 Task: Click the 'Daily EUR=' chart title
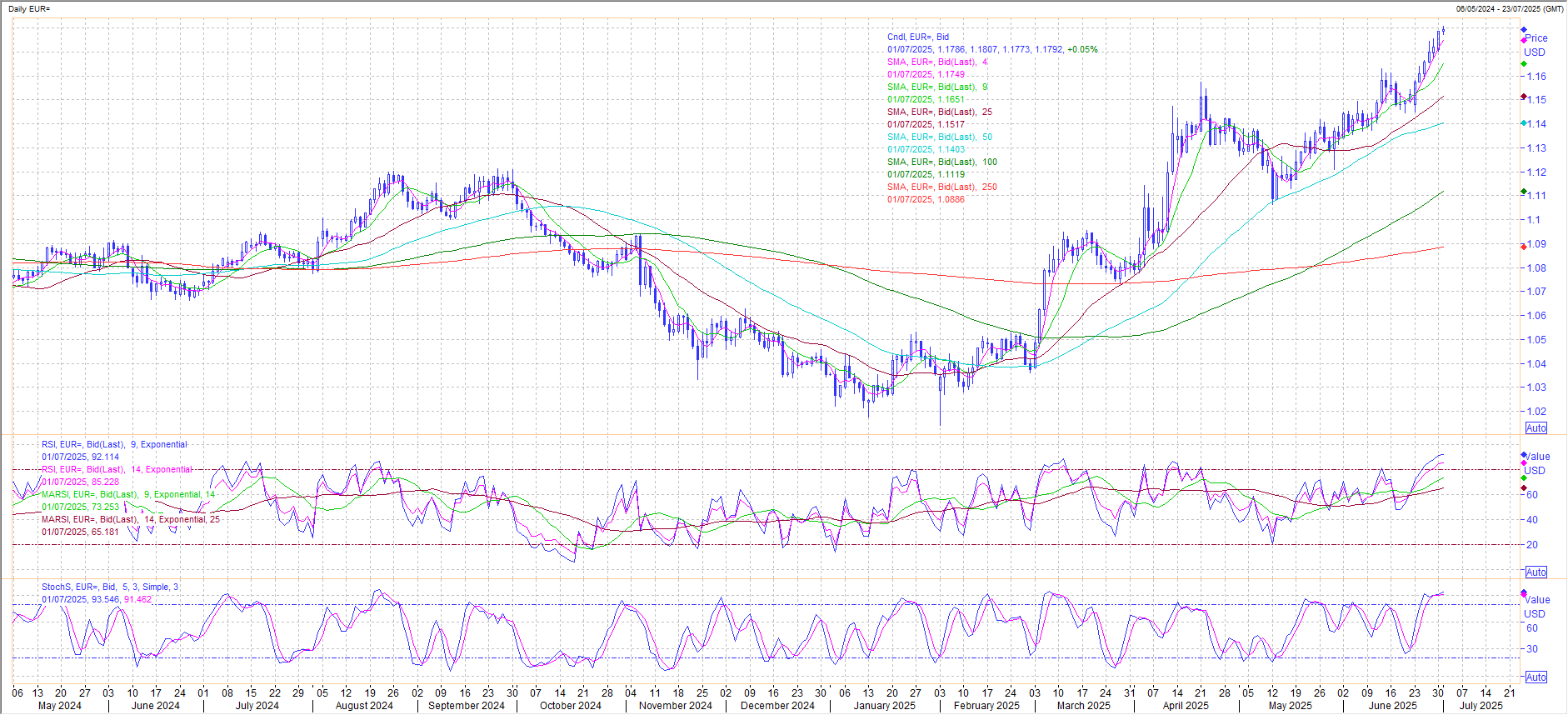pos(29,8)
